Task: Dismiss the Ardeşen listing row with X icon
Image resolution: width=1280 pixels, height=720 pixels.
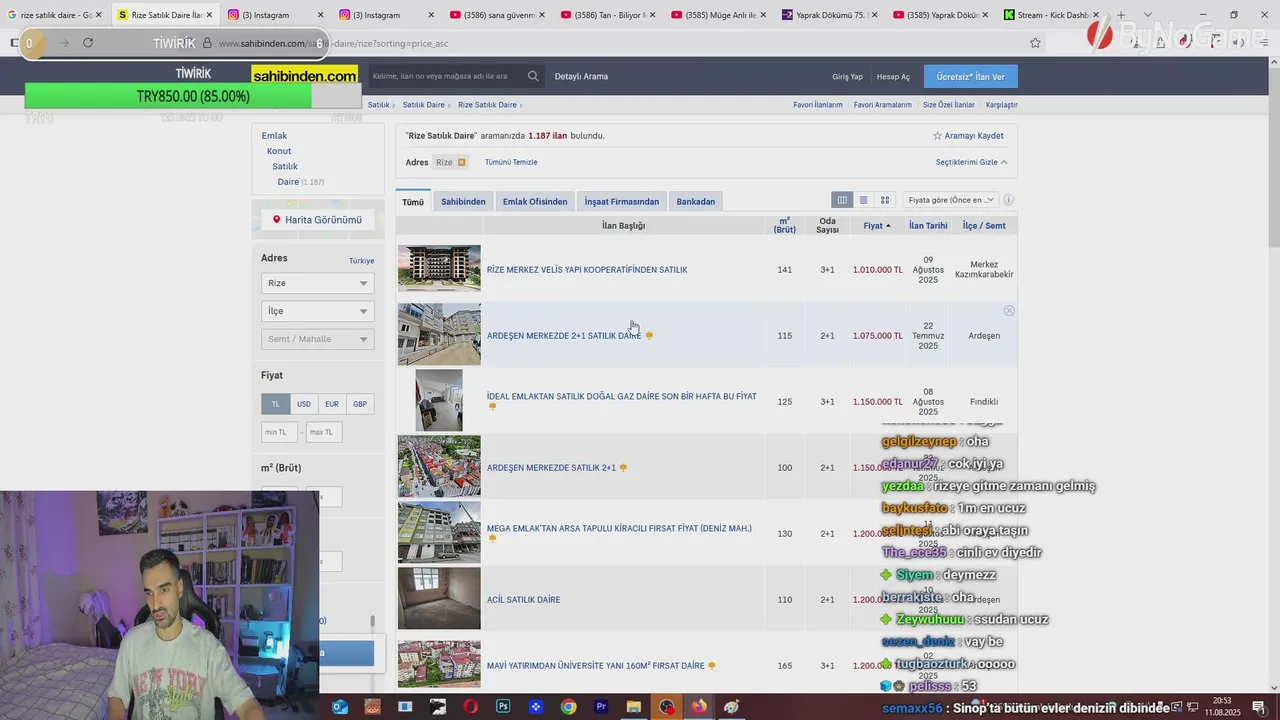Action: click(1009, 311)
